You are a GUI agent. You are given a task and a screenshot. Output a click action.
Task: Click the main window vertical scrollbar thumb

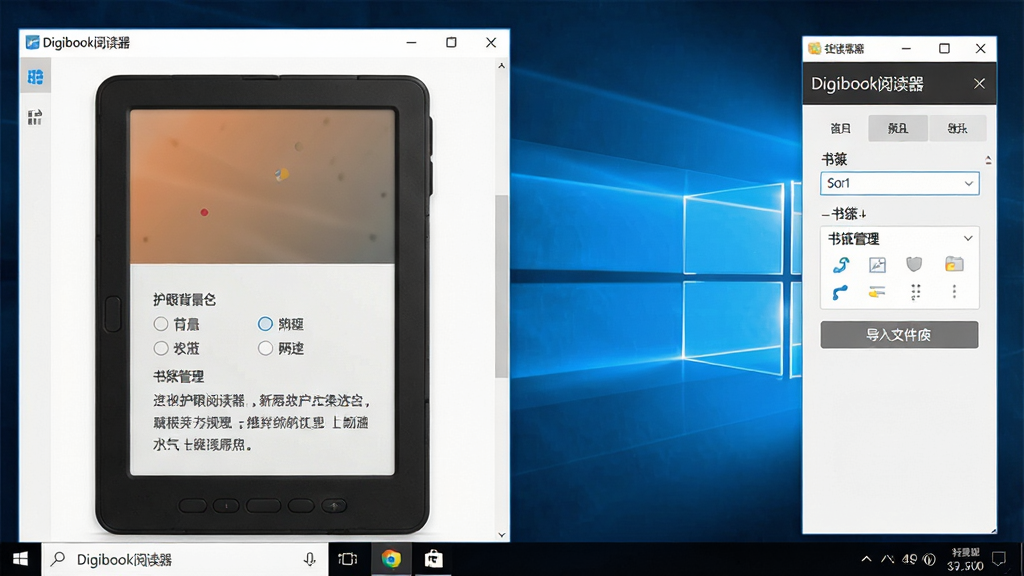(502, 286)
